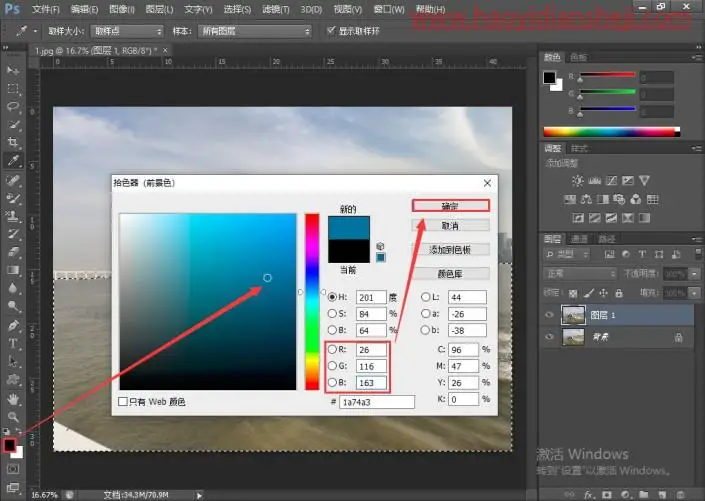The width and height of the screenshot is (705, 501).
Task: Open the tool preset picker arrow
Action: (x=35, y=31)
